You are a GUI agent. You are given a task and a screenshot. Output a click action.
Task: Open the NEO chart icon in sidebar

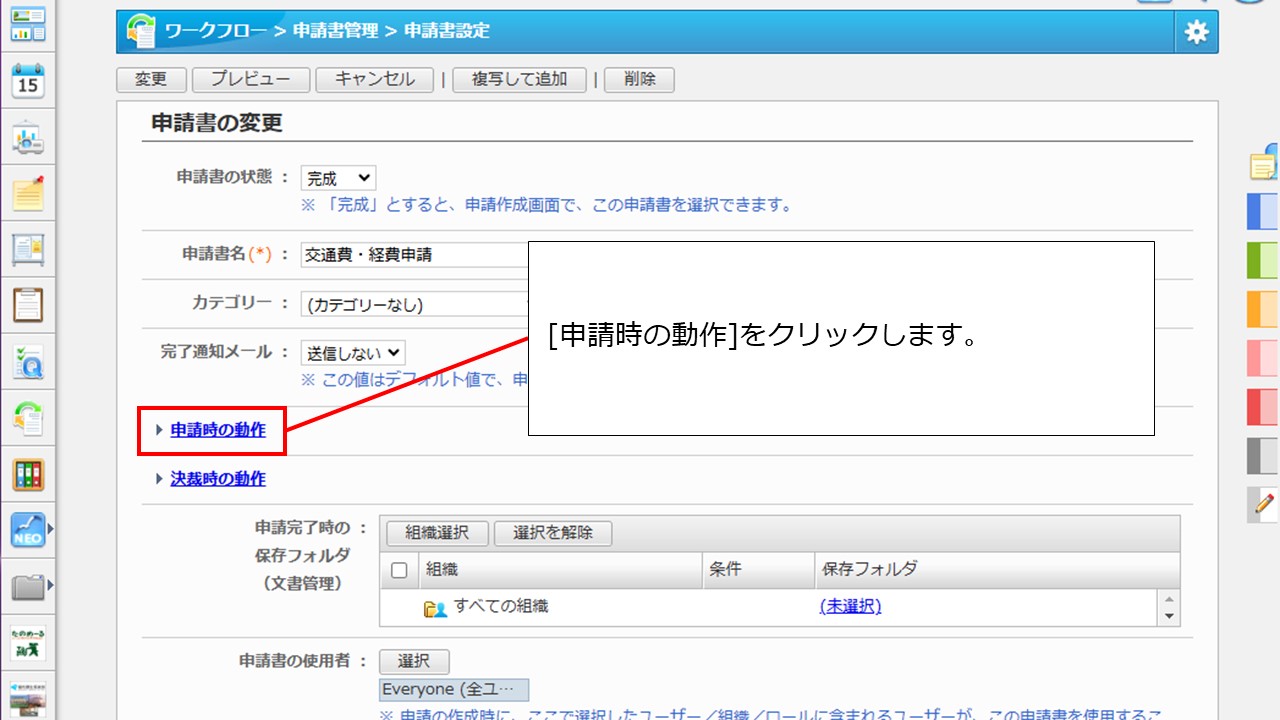[28, 530]
